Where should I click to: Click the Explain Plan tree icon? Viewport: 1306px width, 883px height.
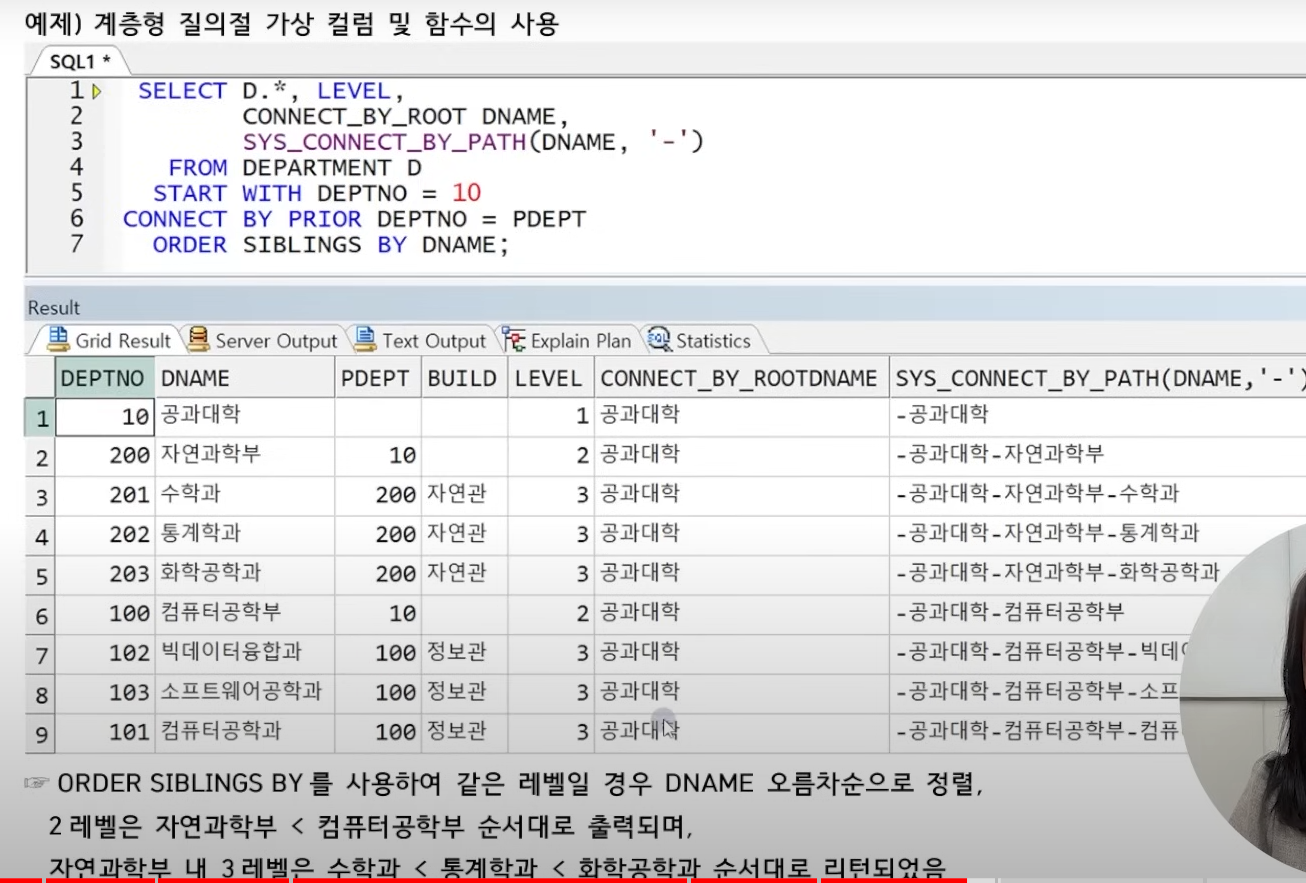[x=514, y=340]
